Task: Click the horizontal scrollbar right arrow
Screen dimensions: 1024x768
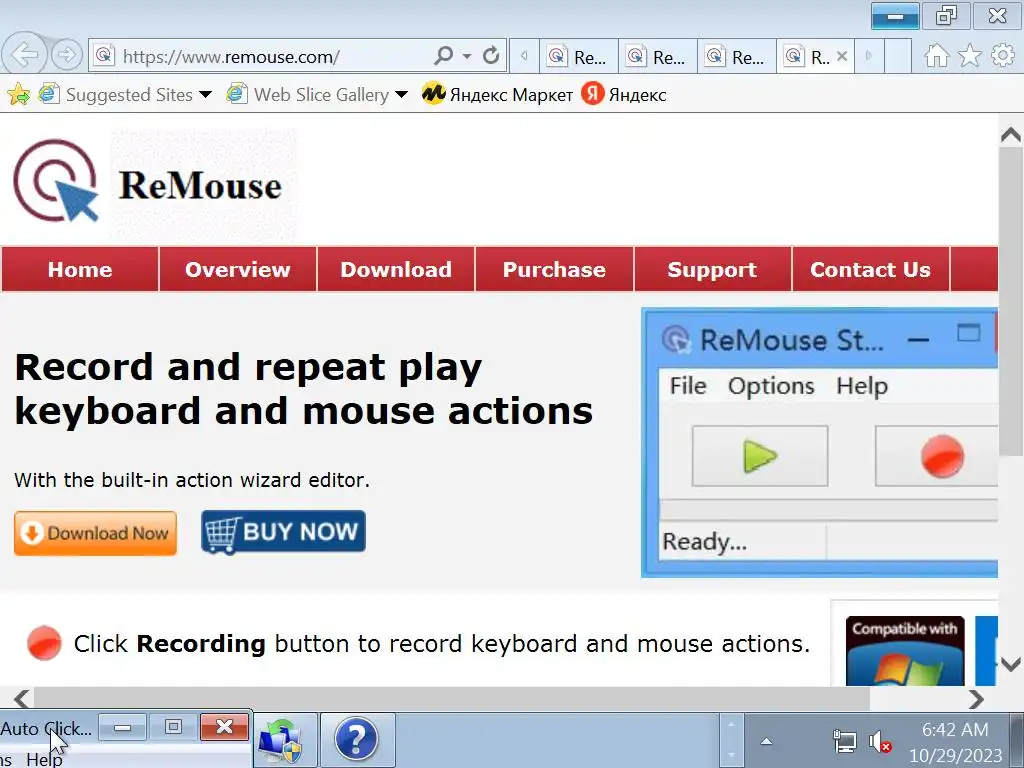Action: click(x=976, y=699)
